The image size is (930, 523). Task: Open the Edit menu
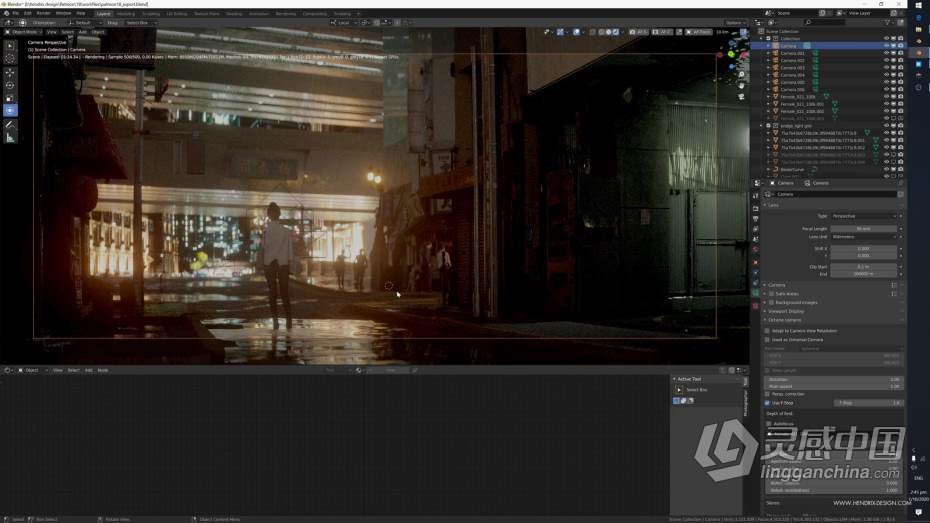pos(28,13)
